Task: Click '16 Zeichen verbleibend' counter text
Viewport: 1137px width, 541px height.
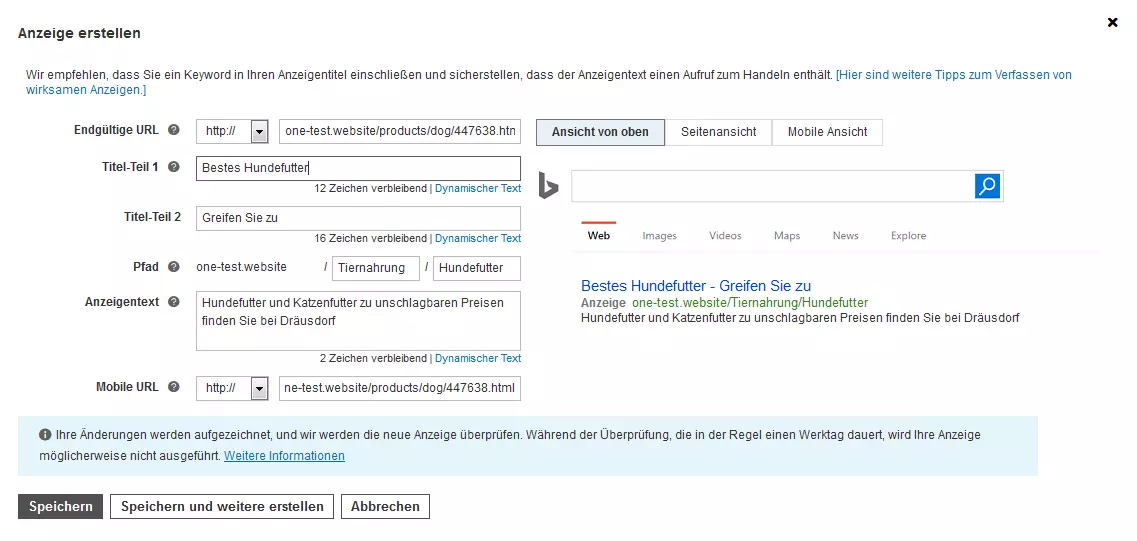Action: point(371,238)
